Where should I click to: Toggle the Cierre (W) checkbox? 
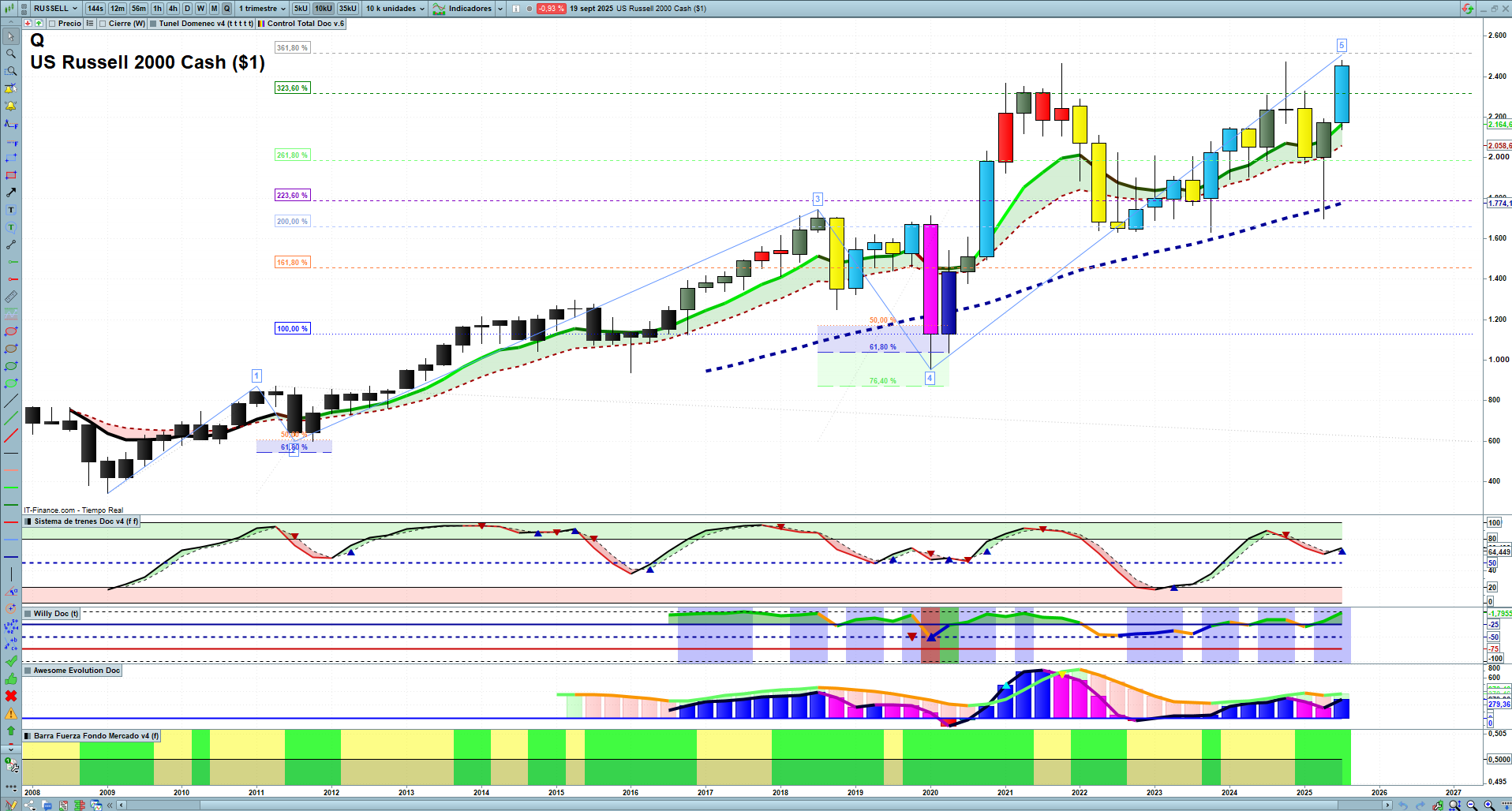click(103, 24)
